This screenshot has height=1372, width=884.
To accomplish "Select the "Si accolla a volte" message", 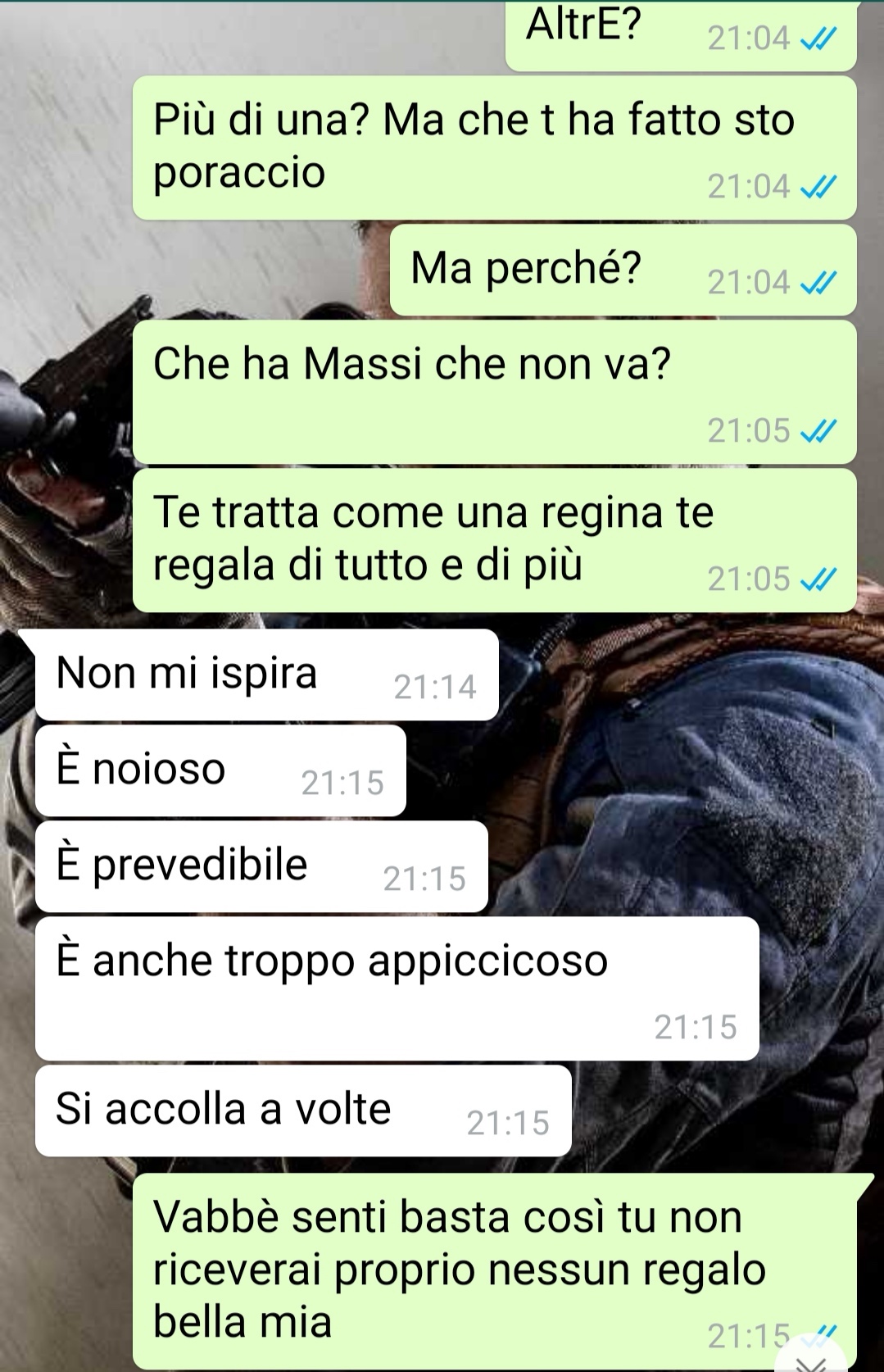I will [303, 1111].
